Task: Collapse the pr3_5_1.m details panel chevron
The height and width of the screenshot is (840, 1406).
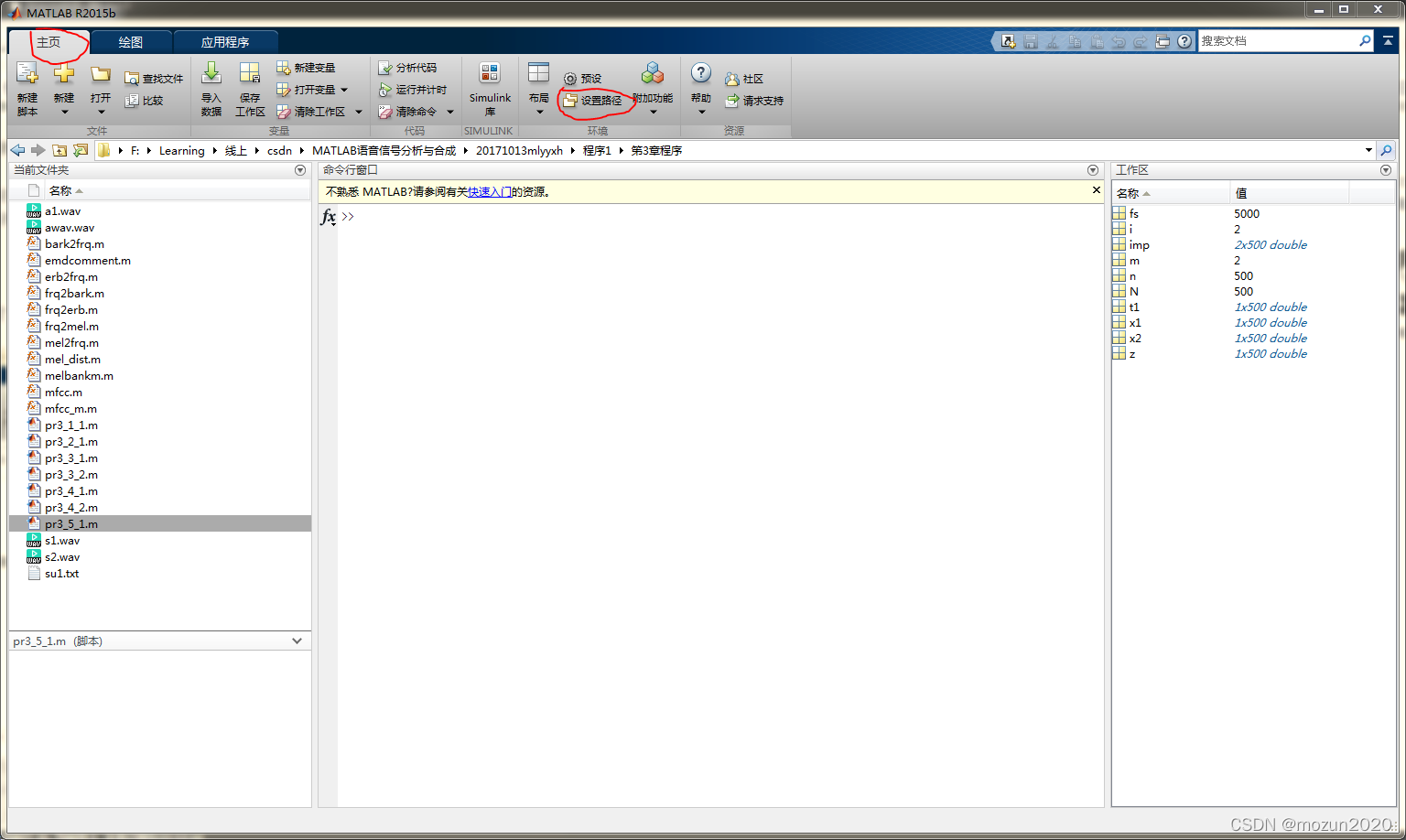Action: [x=297, y=641]
